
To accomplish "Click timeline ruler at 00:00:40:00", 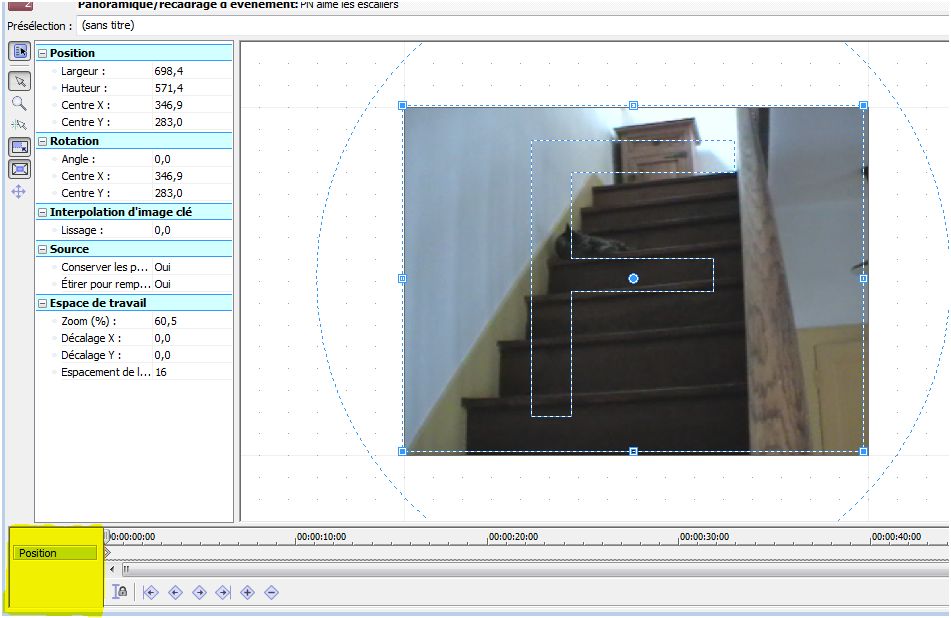I will [896, 537].
